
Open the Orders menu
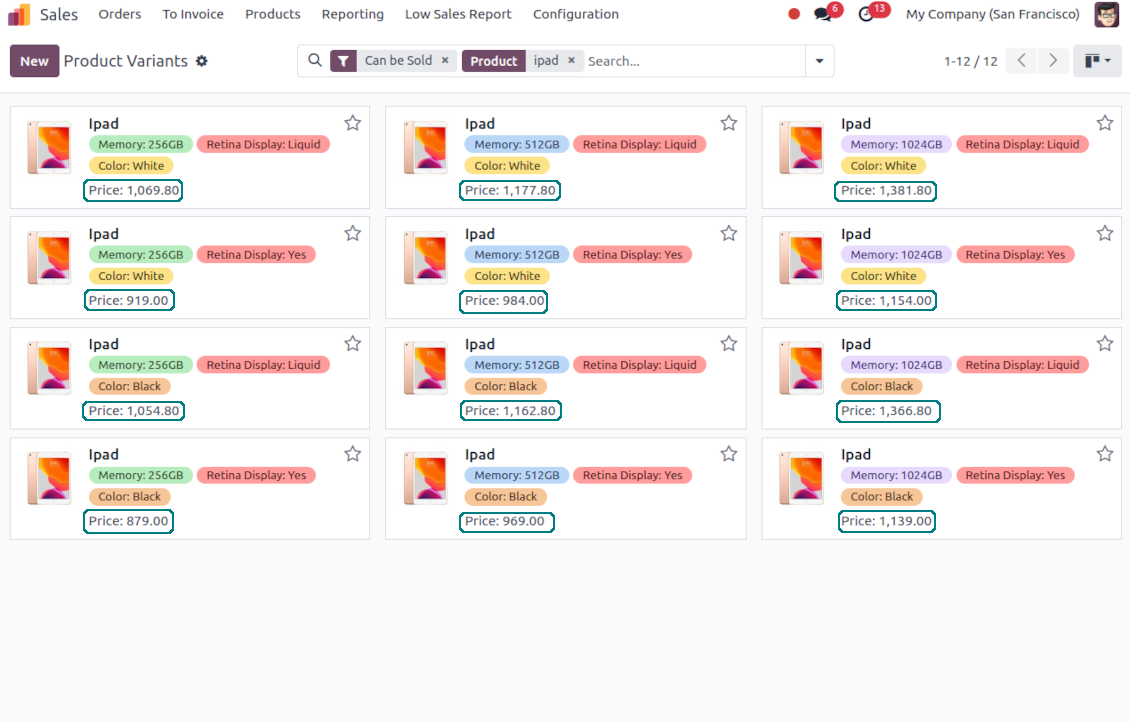(120, 14)
